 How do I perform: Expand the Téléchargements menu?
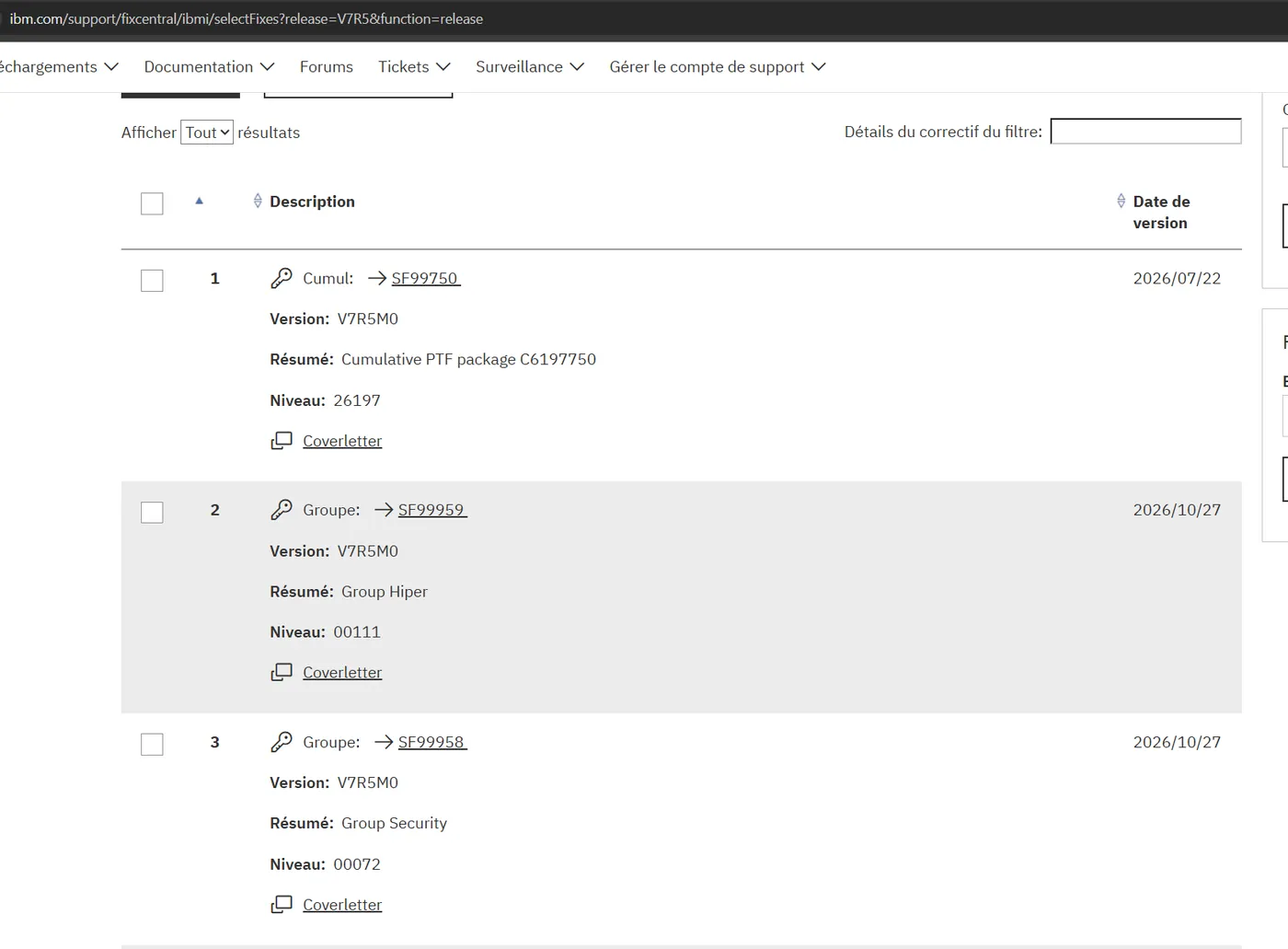59,67
